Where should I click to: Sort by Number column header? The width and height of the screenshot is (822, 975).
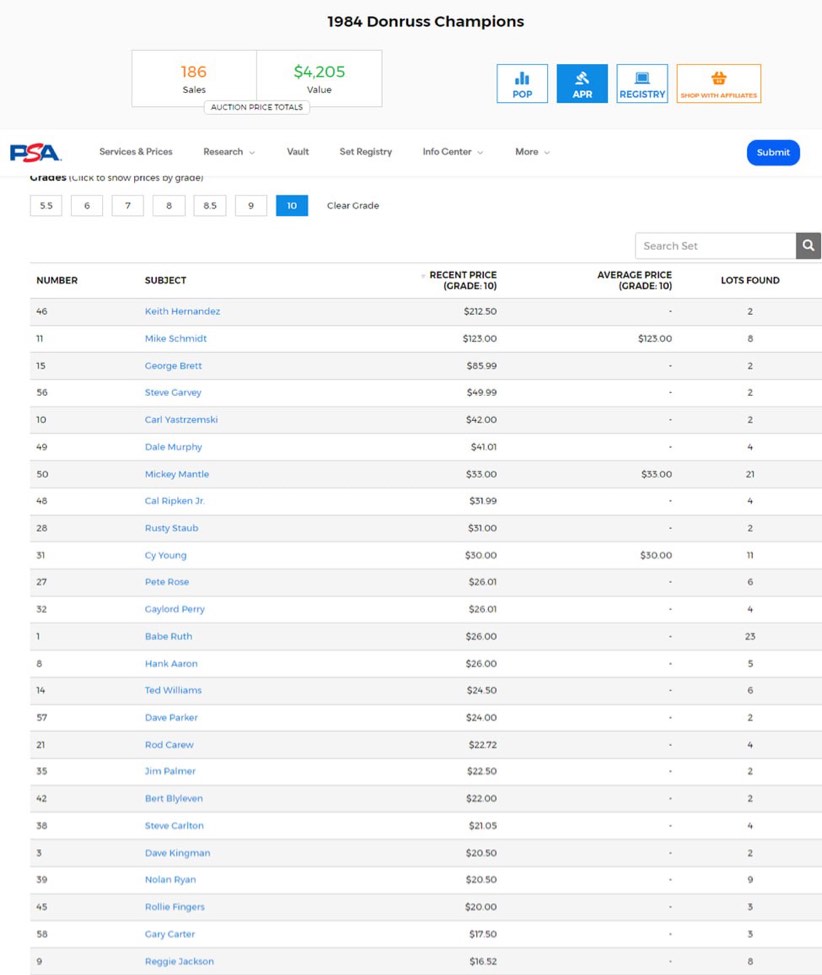(57, 280)
